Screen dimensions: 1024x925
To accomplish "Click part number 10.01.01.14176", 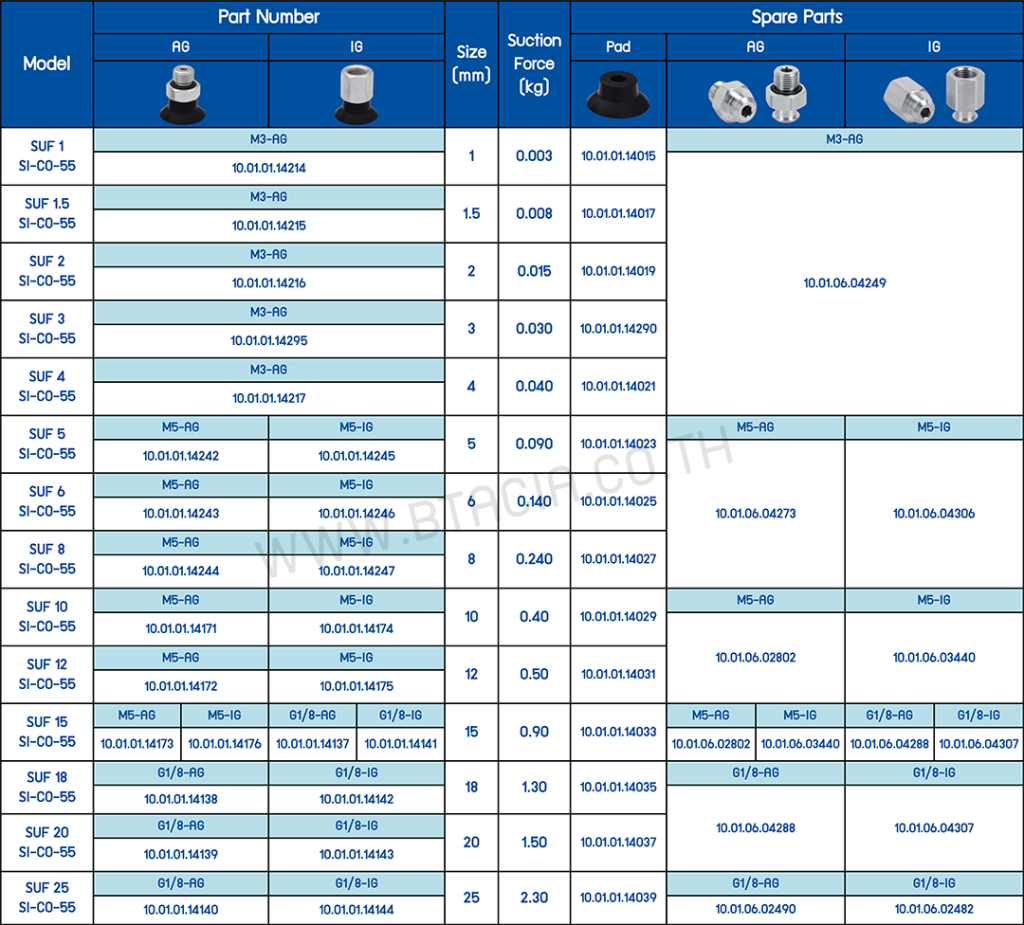I will tap(225, 743).
